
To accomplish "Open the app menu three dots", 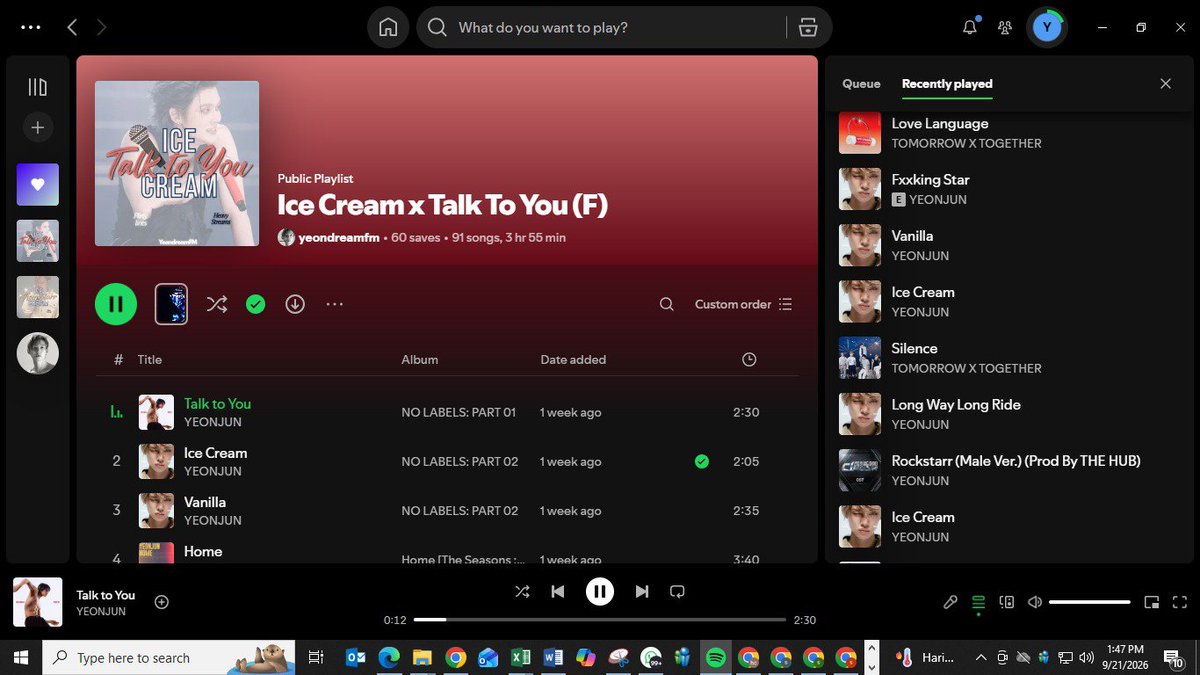I will point(31,28).
